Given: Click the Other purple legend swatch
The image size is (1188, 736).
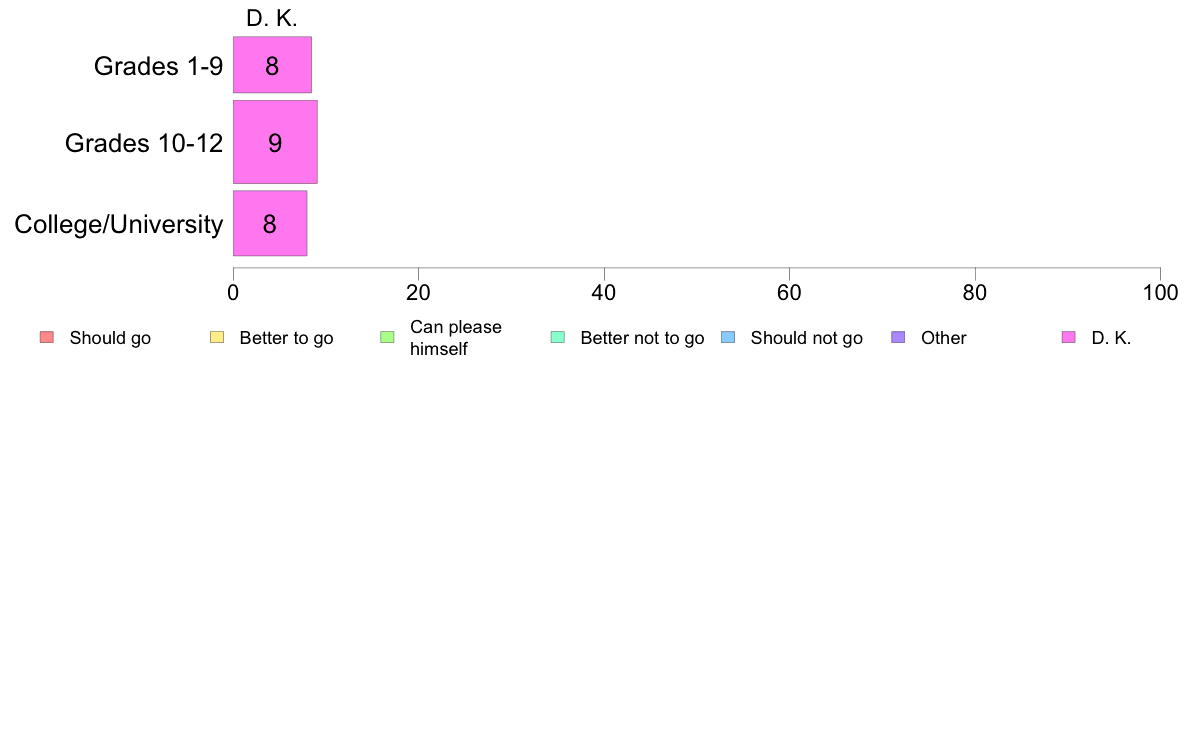Looking at the screenshot, I should [898, 337].
